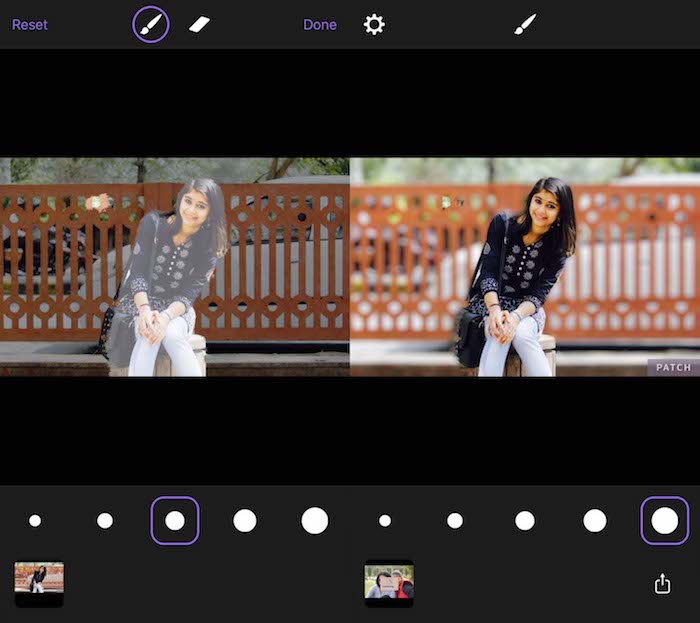Viewport: 700px width, 623px height.
Task: Choose highlighted largest blur size in right screen
Action: pyautogui.click(x=665, y=520)
